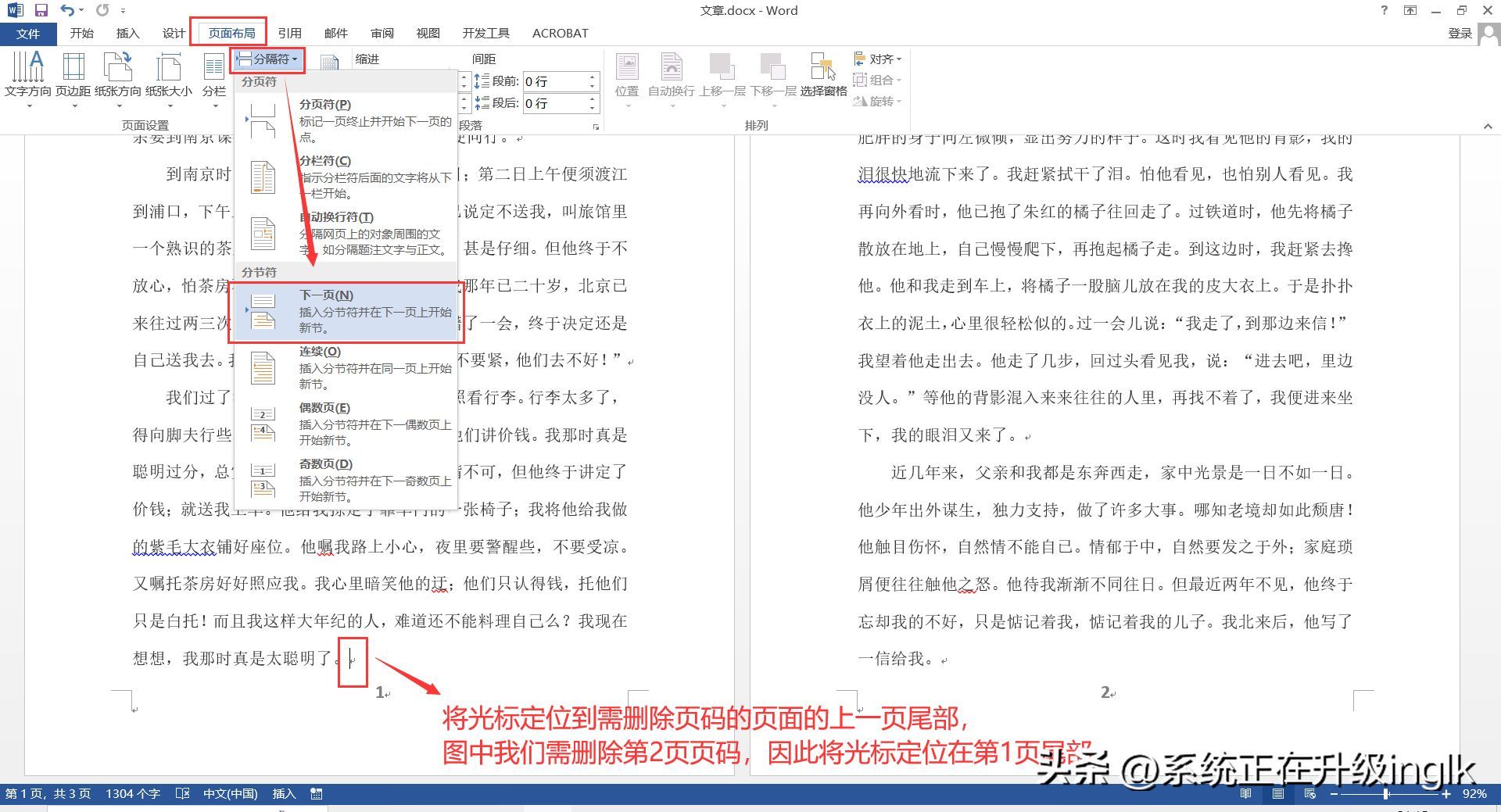1501x812 pixels.
Task: Click the zoom out minus button
Action: [1334, 793]
